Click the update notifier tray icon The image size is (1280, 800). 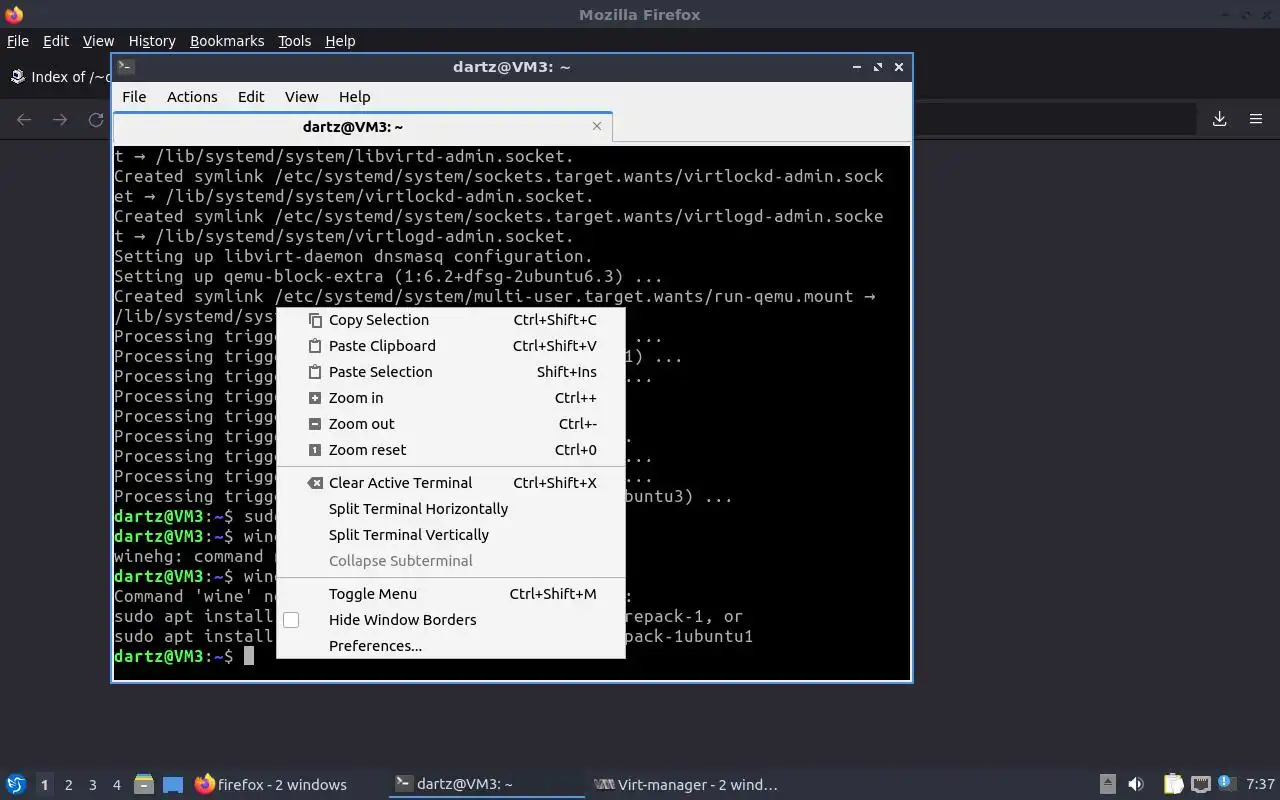pyautogui.click(x=1226, y=783)
